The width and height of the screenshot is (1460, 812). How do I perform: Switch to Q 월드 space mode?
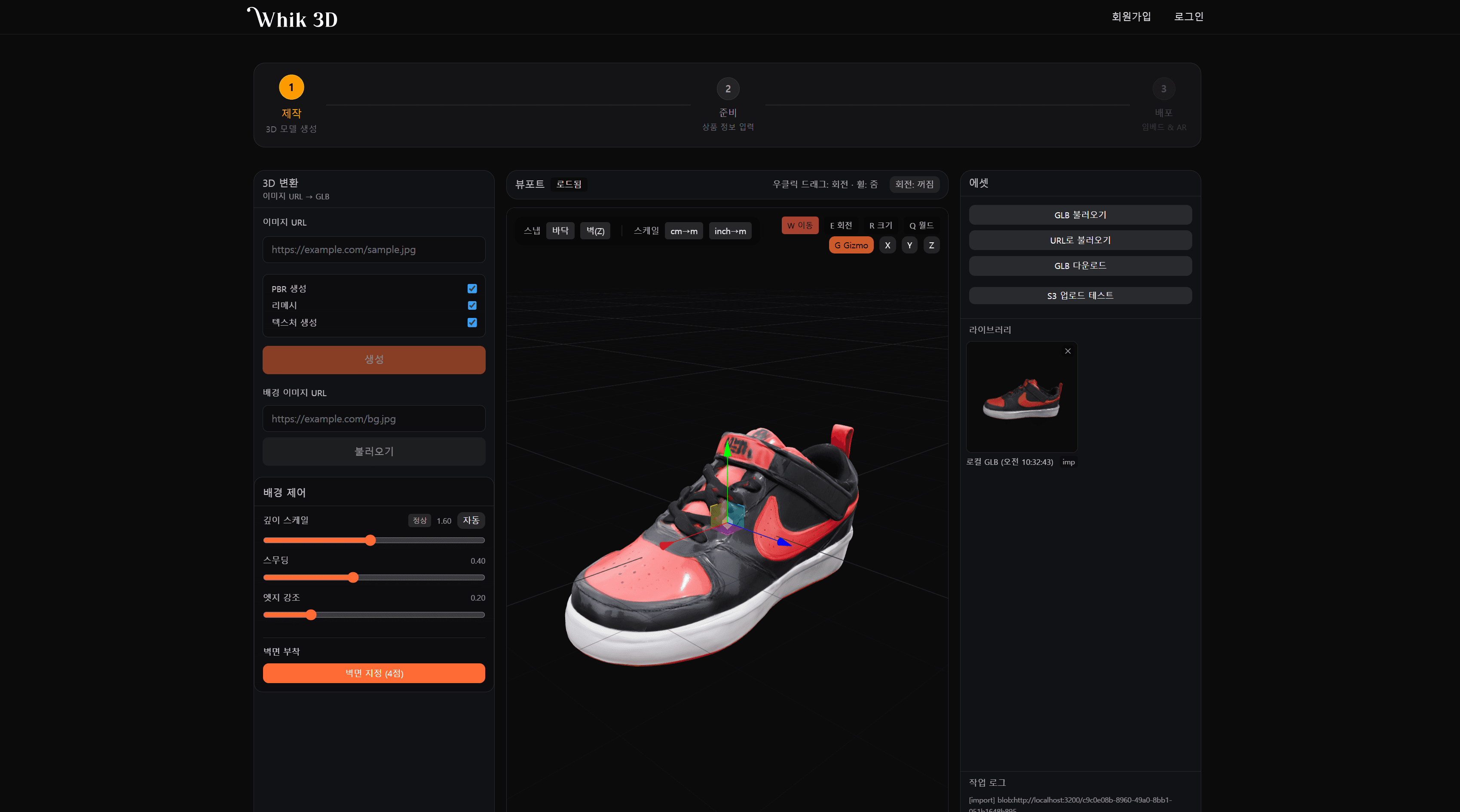(921, 225)
